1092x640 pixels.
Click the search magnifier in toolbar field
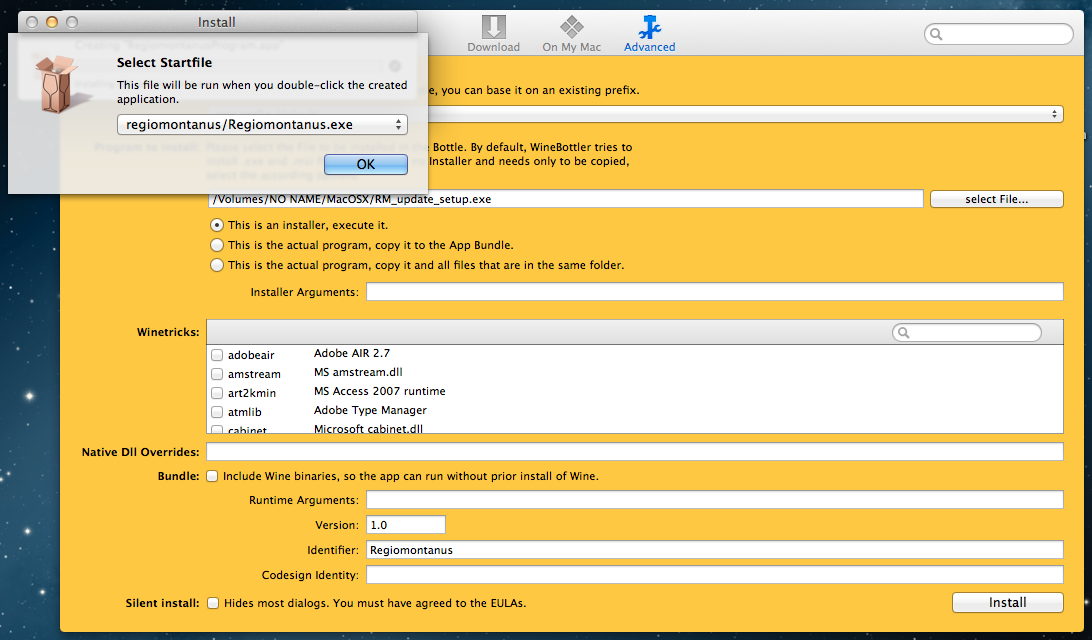[937, 34]
